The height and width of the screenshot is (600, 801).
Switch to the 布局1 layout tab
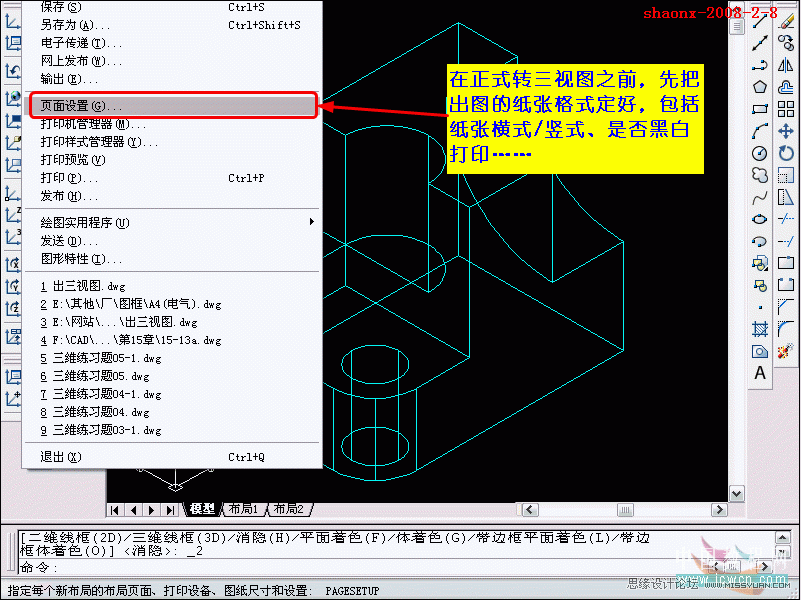(x=244, y=509)
